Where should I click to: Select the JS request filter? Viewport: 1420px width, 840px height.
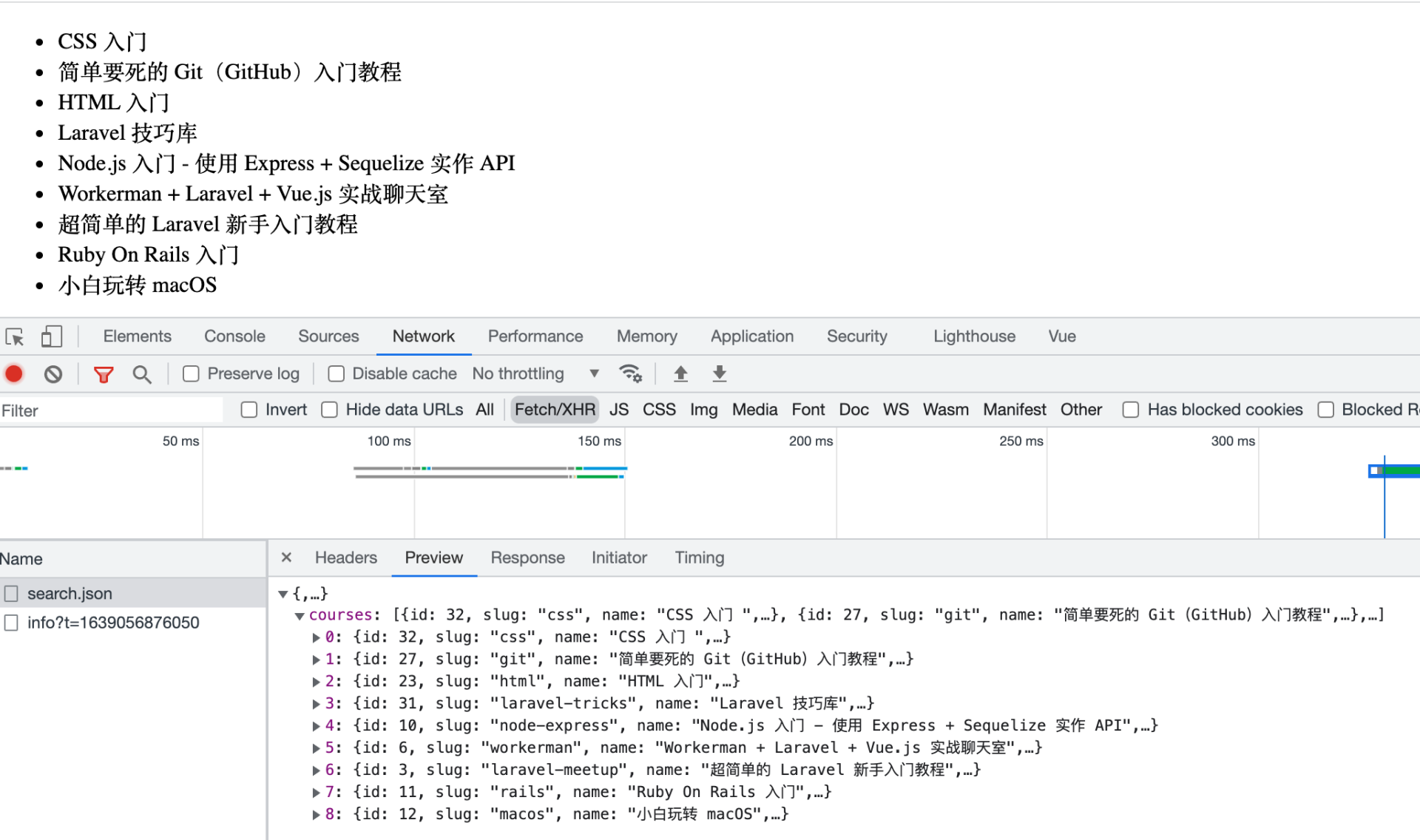point(619,409)
